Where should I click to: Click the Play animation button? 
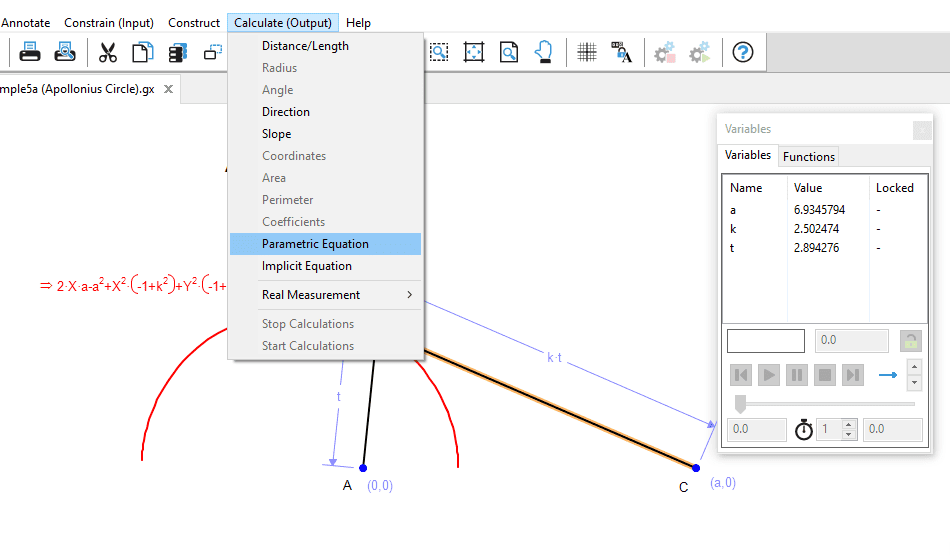pyautogui.click(x=769, y=375)
